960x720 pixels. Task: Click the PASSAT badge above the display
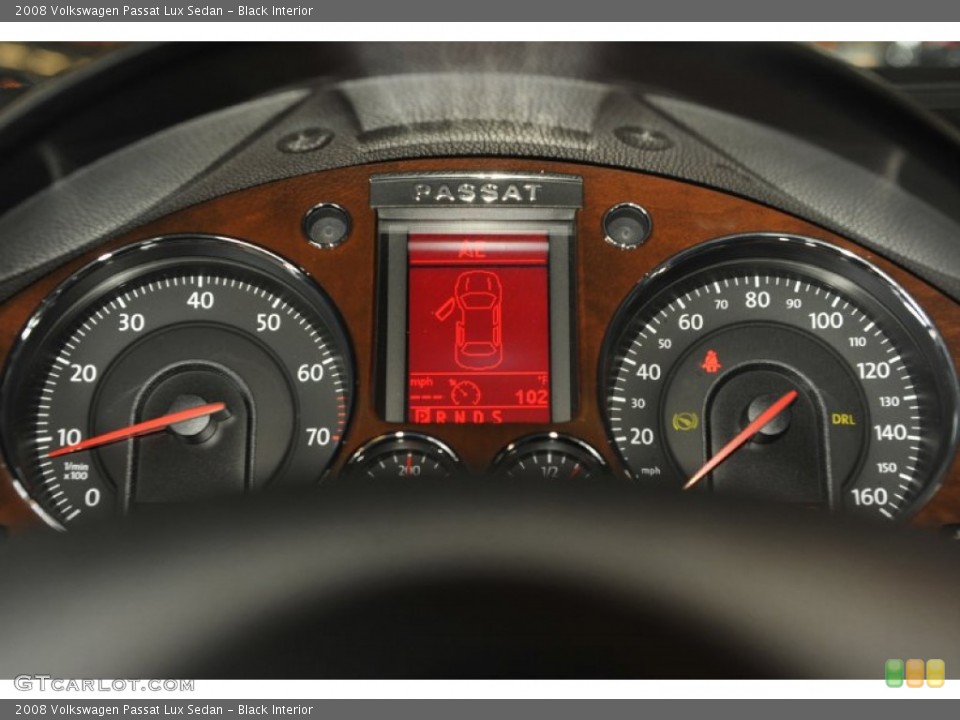476,193
